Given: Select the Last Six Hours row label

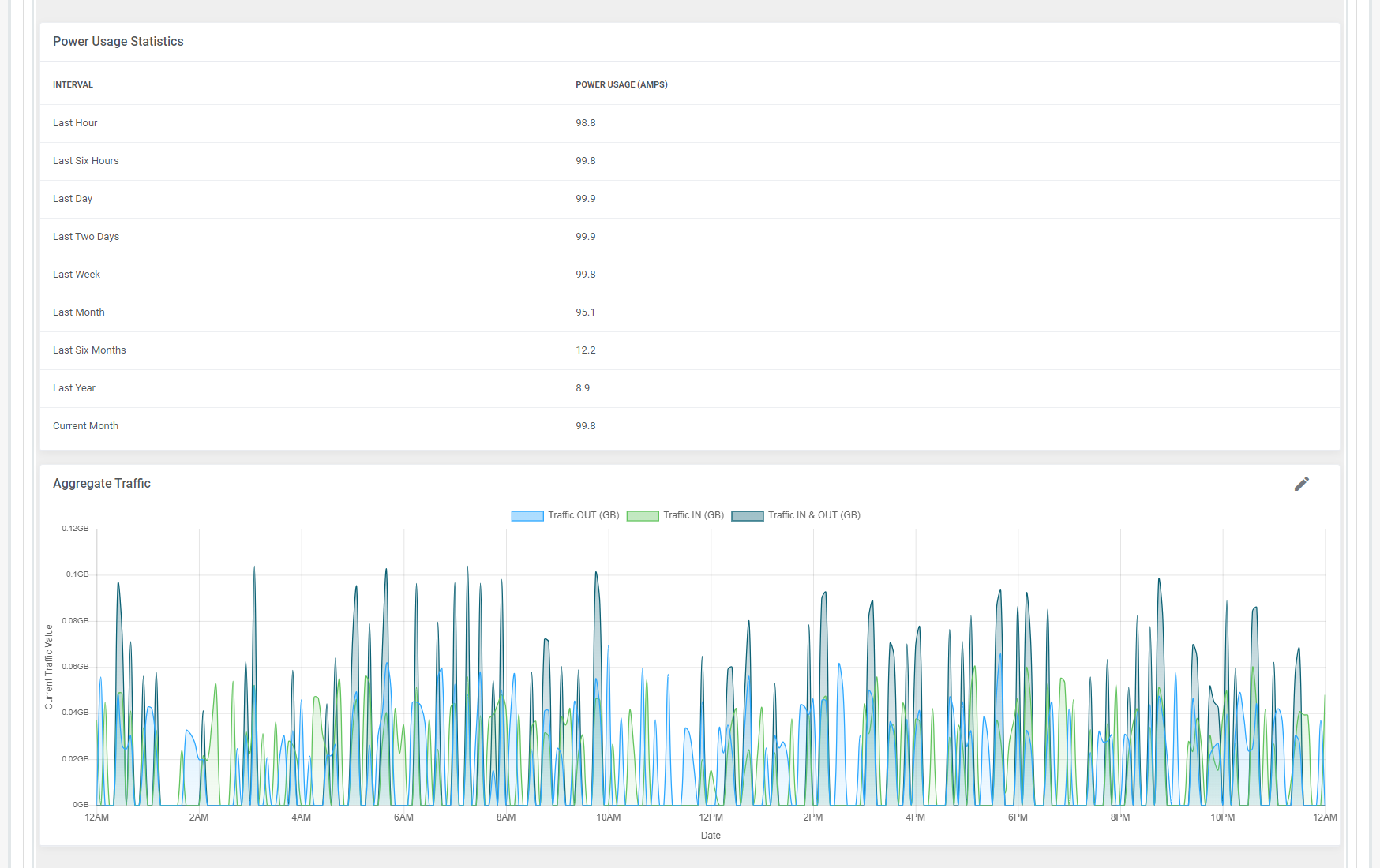Looking at the screenshot, I should point(85,161).
